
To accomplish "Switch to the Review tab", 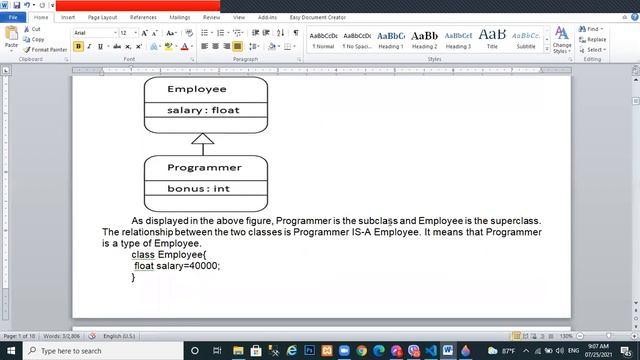I will click(x=211, y=17).
